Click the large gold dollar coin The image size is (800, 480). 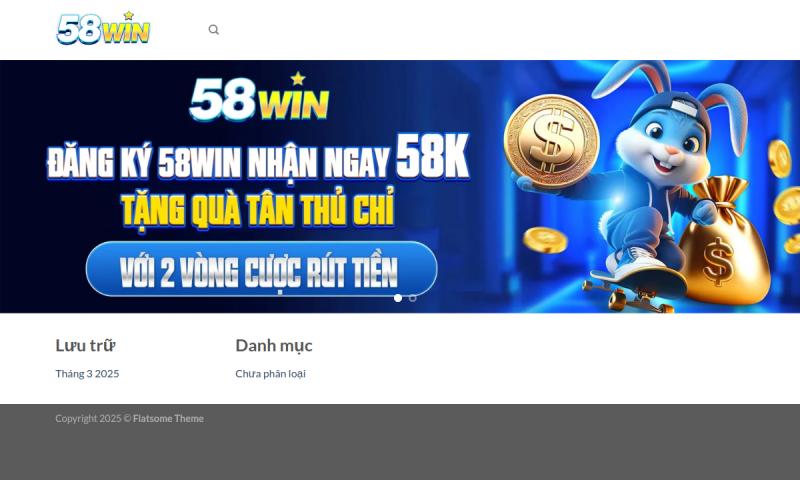(x=551, y=141)
